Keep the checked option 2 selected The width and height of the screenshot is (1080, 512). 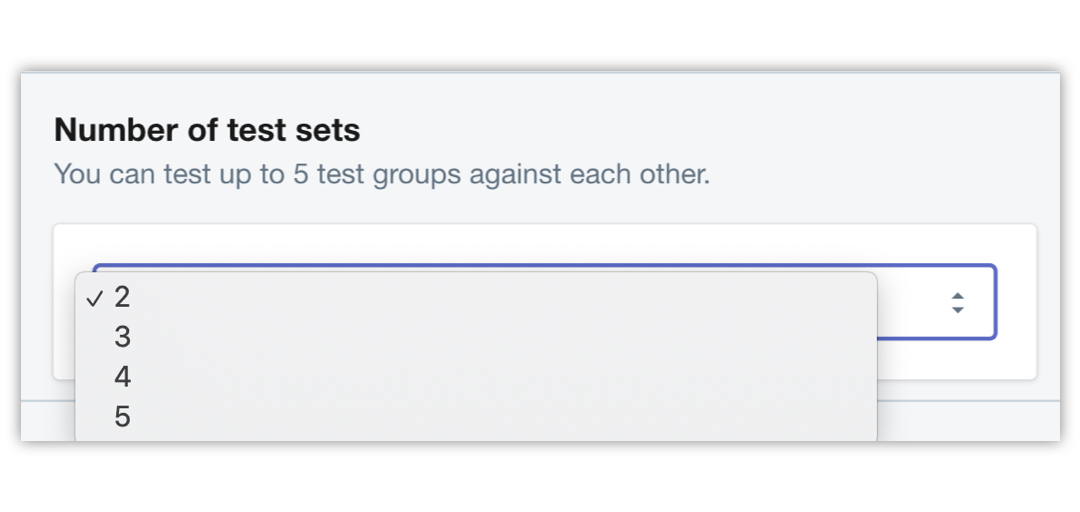click(x=475, y=297)
